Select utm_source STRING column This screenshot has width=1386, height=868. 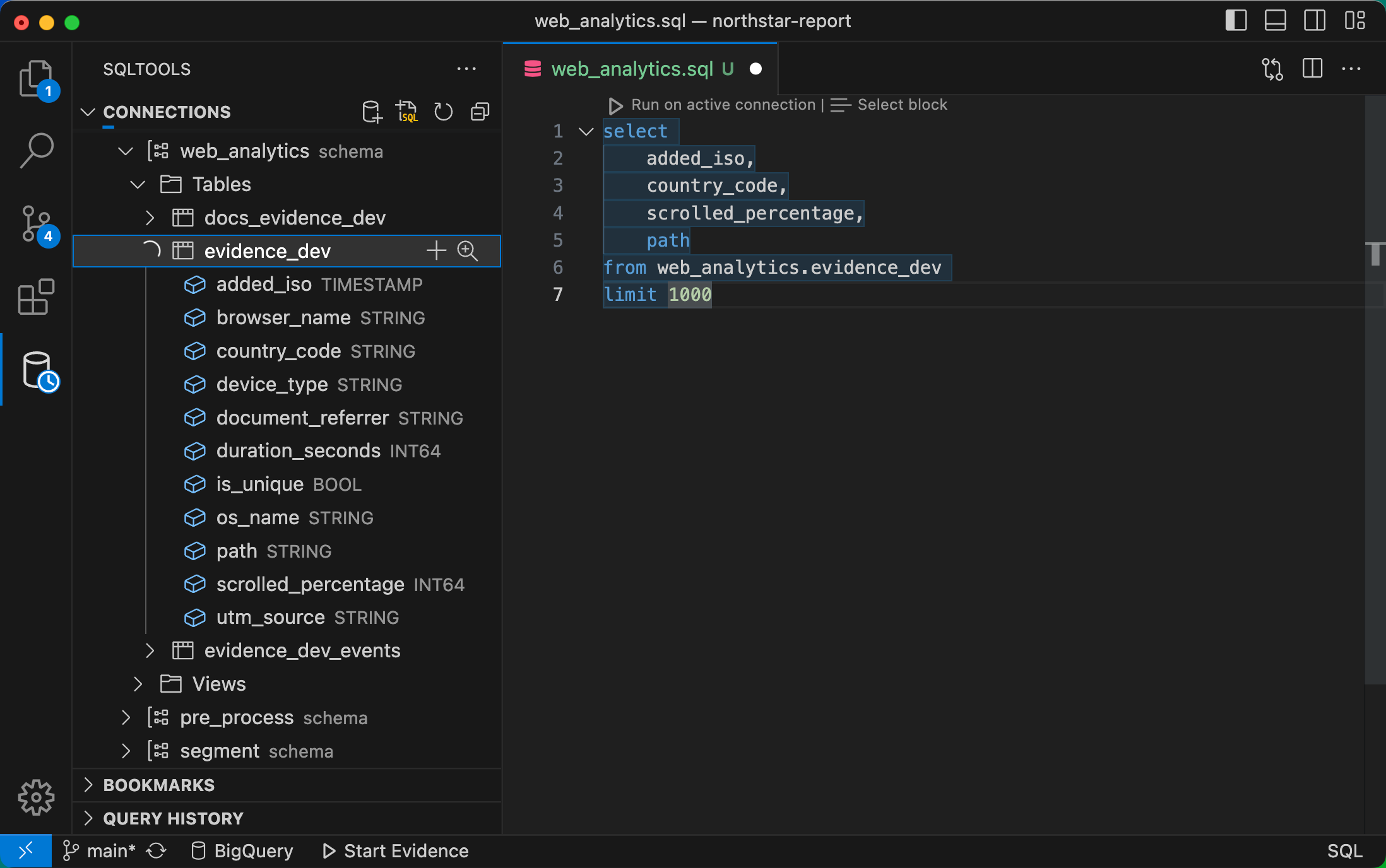[x=287, y=618]
